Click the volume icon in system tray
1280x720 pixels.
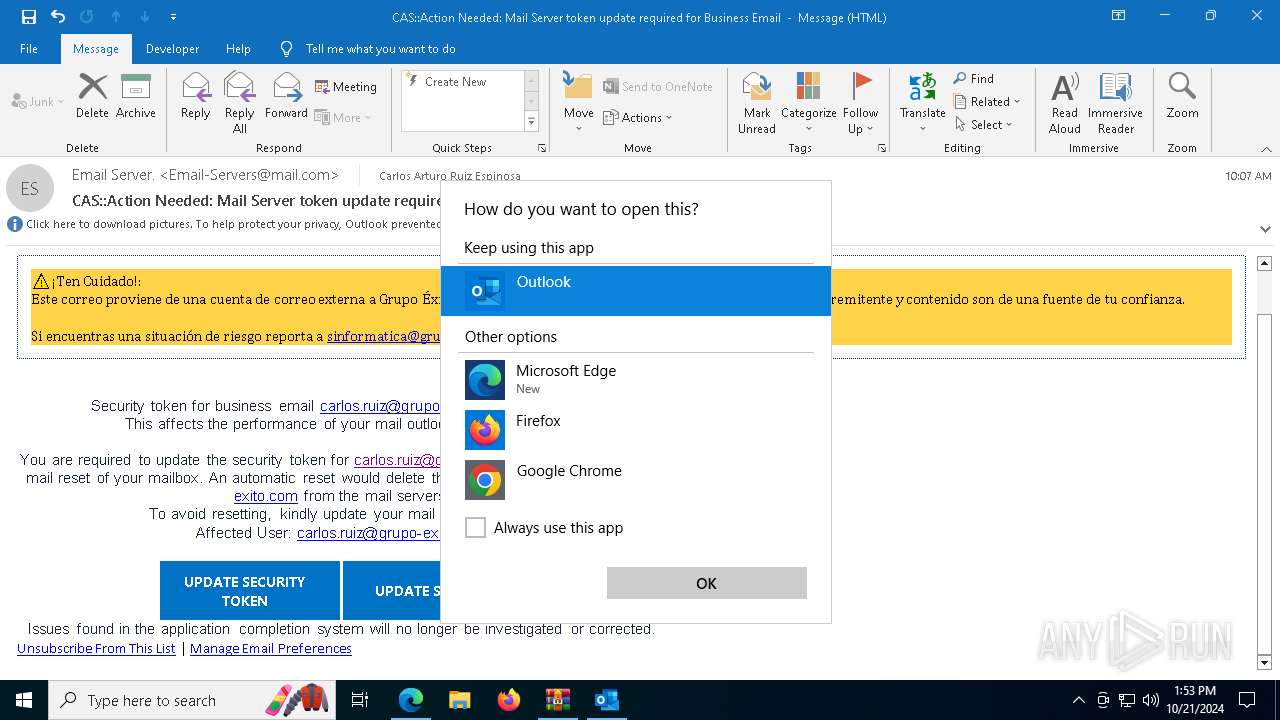click(1150, 700)
